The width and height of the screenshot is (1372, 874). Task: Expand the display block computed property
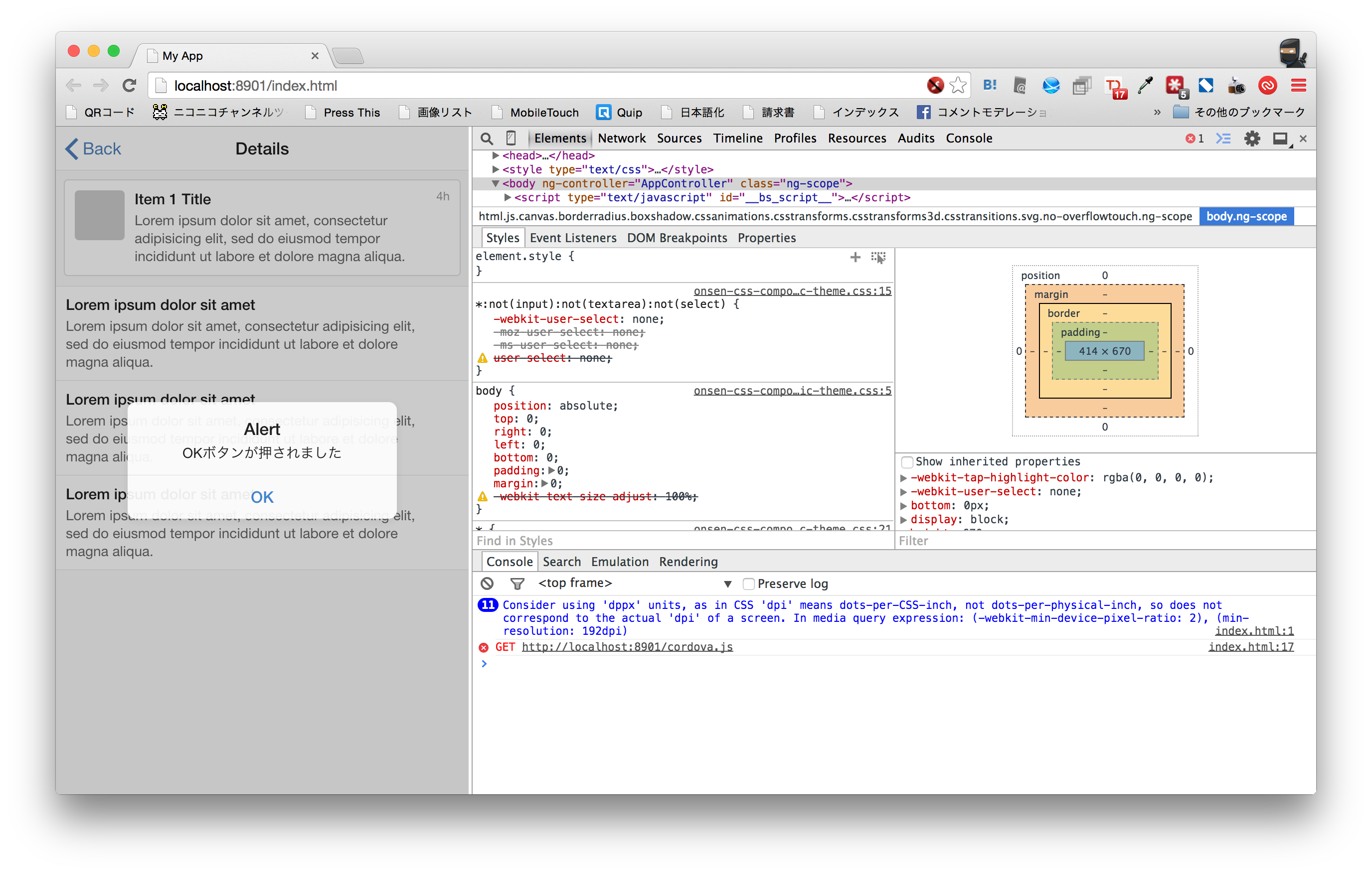[903, 519]
